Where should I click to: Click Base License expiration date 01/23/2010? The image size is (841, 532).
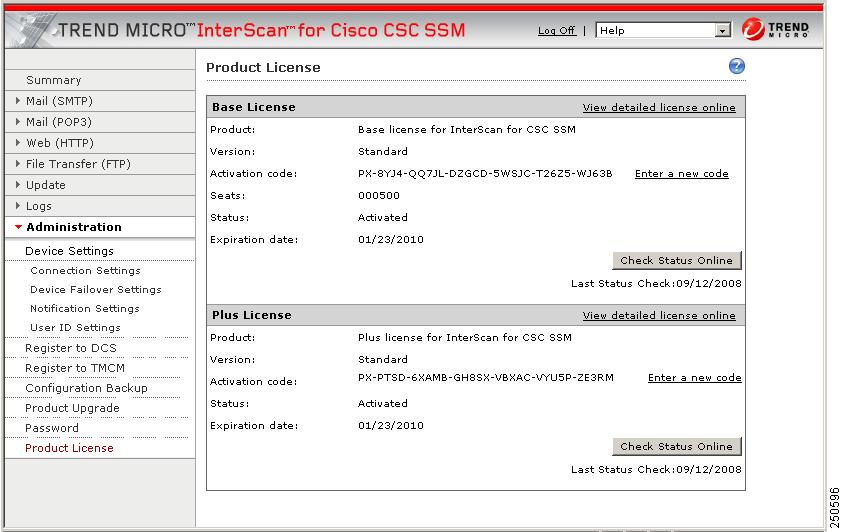pyautogui.click(x=390, y=239)
